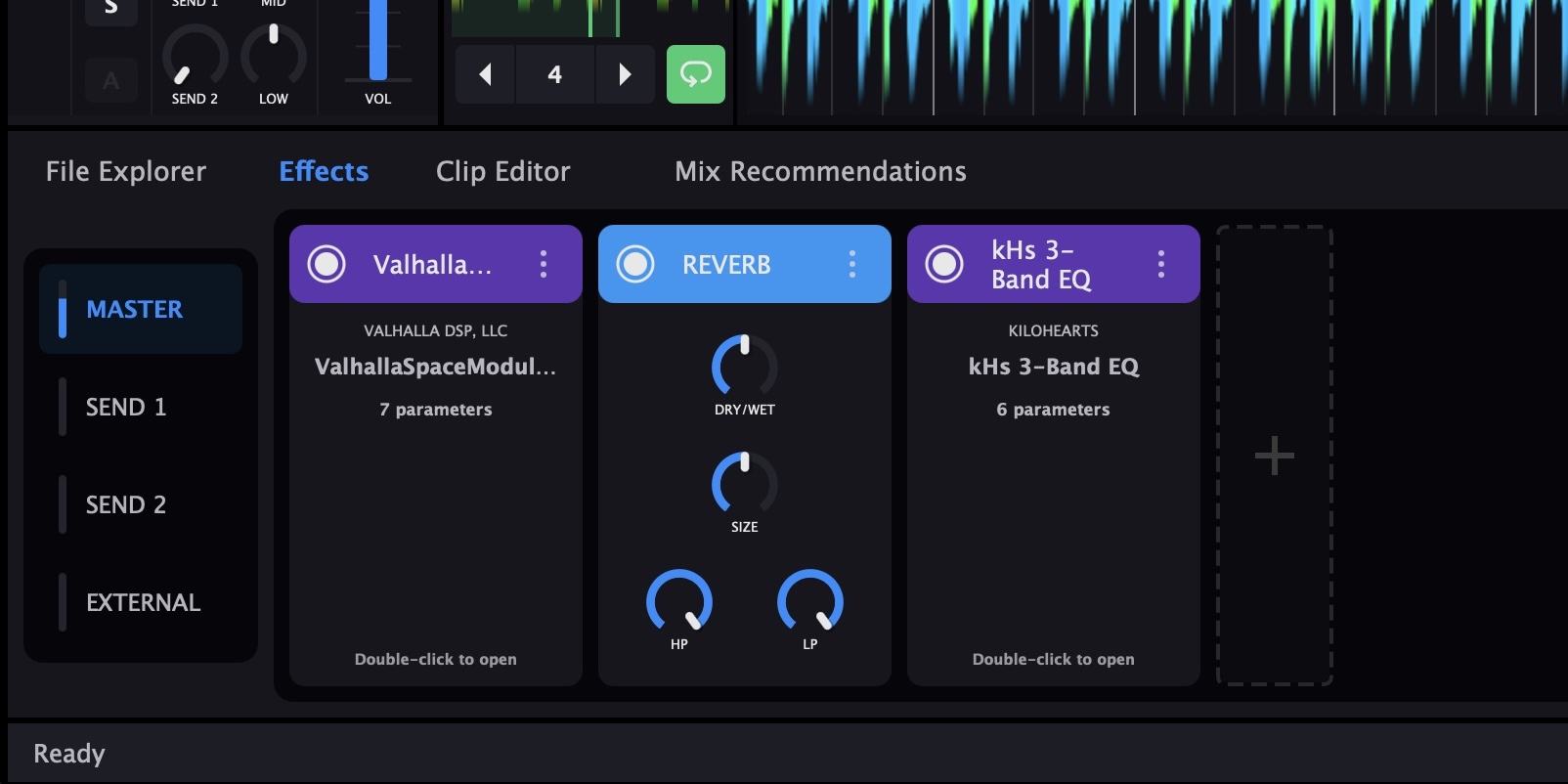Viewport: 1568px width, 784px height.
Task: Click the REVERB effect title
Action: 726,265
